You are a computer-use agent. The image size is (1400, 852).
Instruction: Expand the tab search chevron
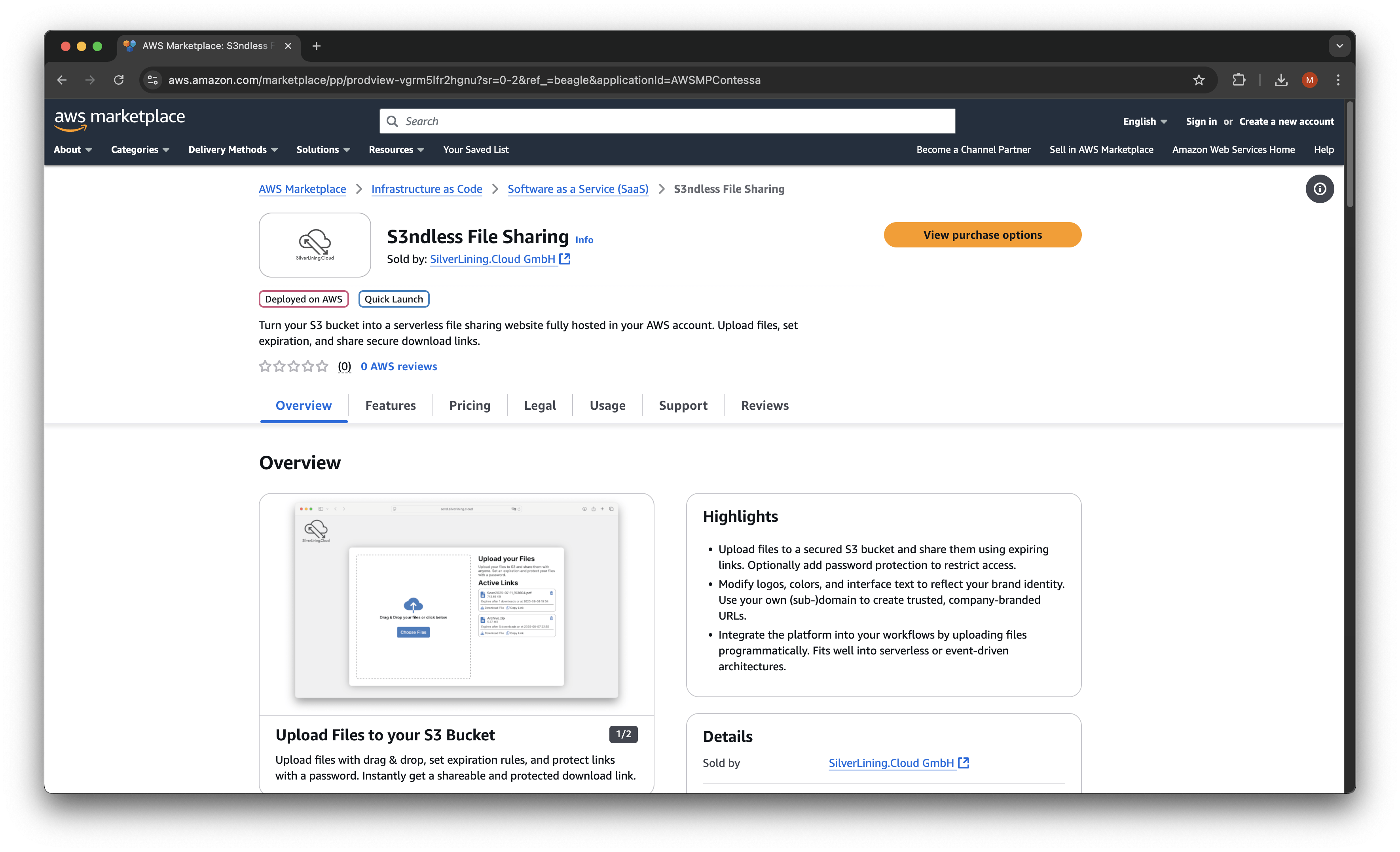[x=1339, y=46]
